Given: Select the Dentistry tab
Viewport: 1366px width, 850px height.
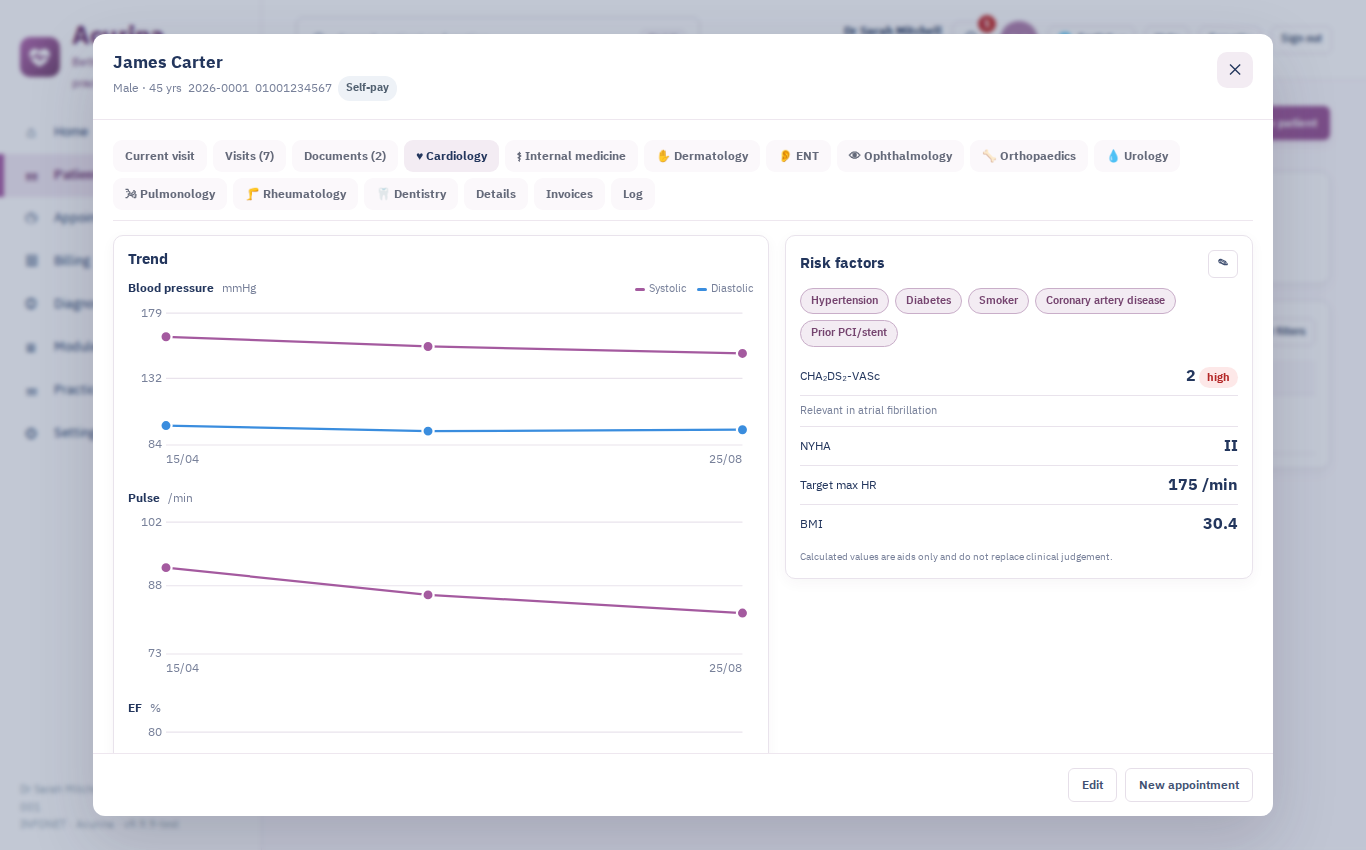Looking at the screenshot, I should point(411,194).
